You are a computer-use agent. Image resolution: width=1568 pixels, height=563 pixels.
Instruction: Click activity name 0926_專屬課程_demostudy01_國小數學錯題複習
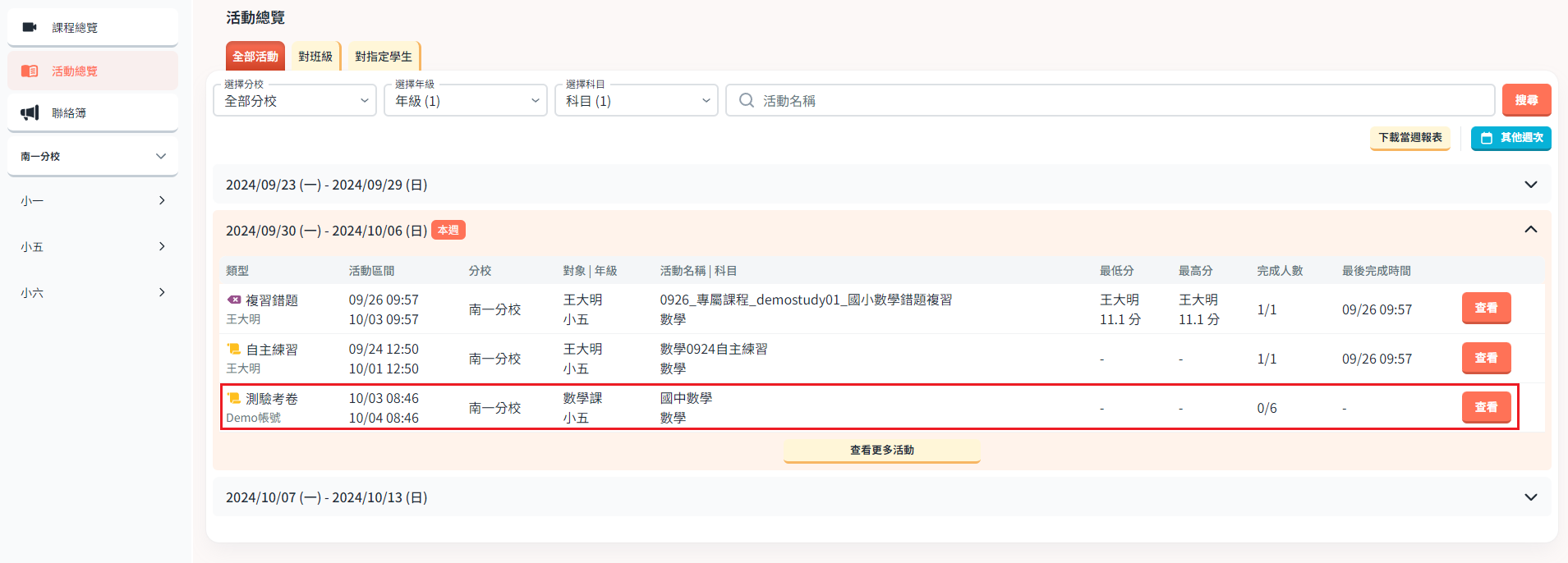[806, 300]
